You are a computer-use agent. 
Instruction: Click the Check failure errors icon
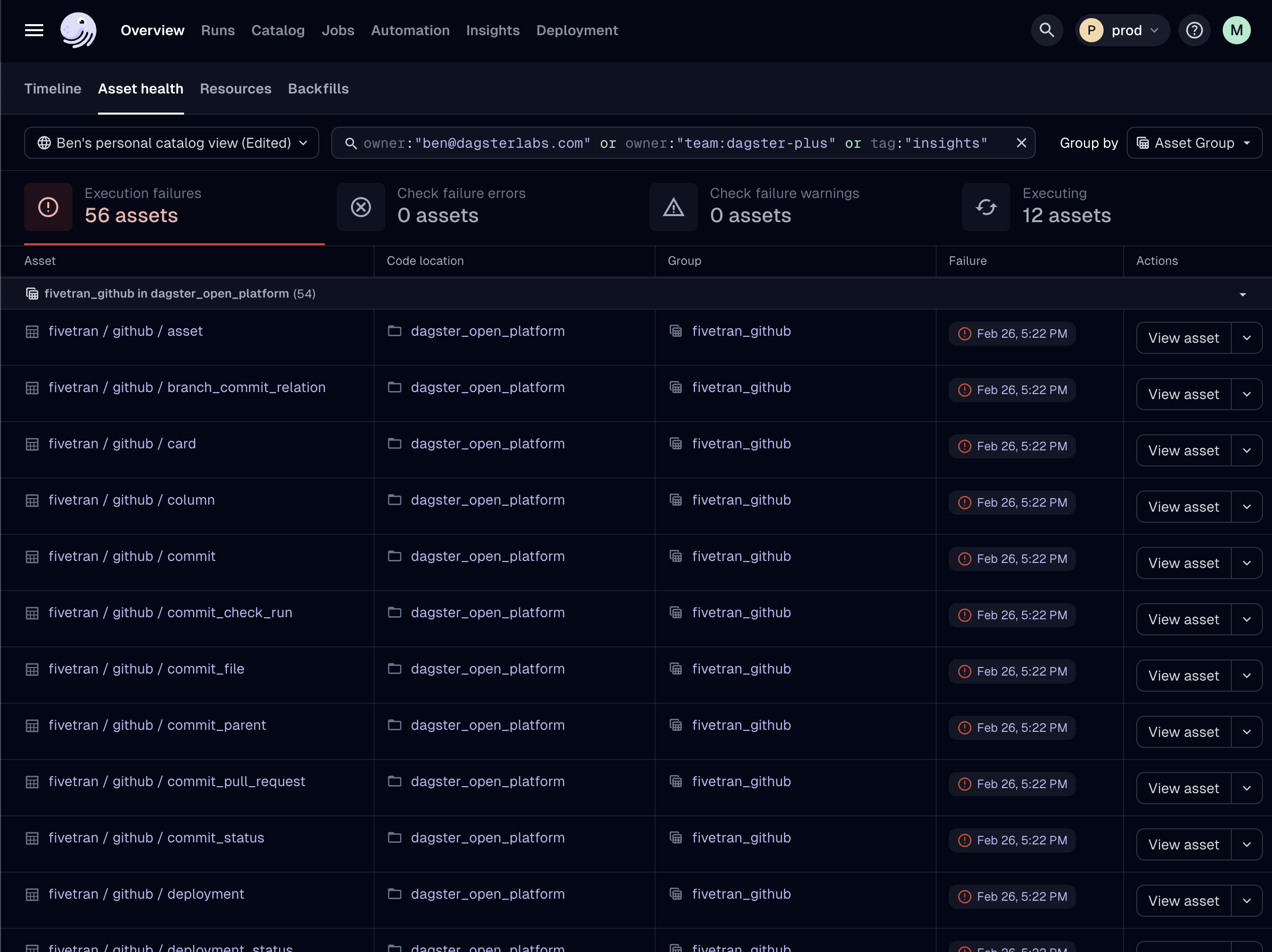coord(361,208)
